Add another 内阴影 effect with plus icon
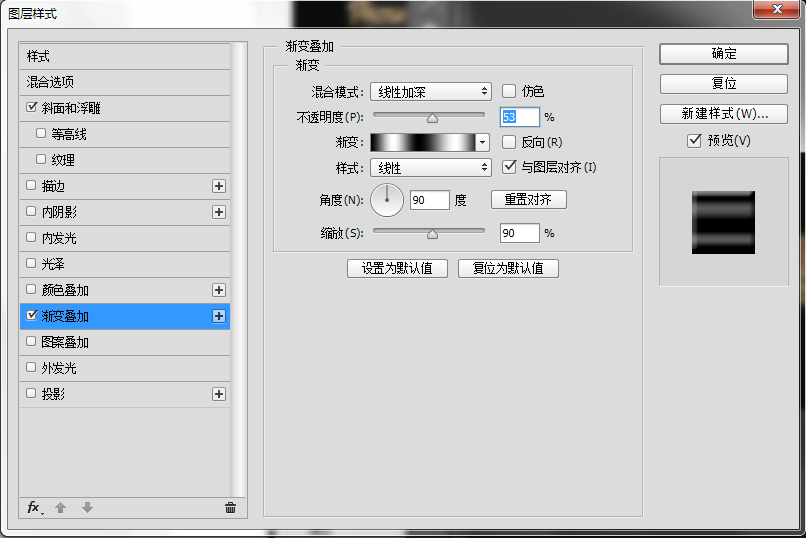Image resolution: width=806 pixels, height=538 pixels. (x=219, y=212)
